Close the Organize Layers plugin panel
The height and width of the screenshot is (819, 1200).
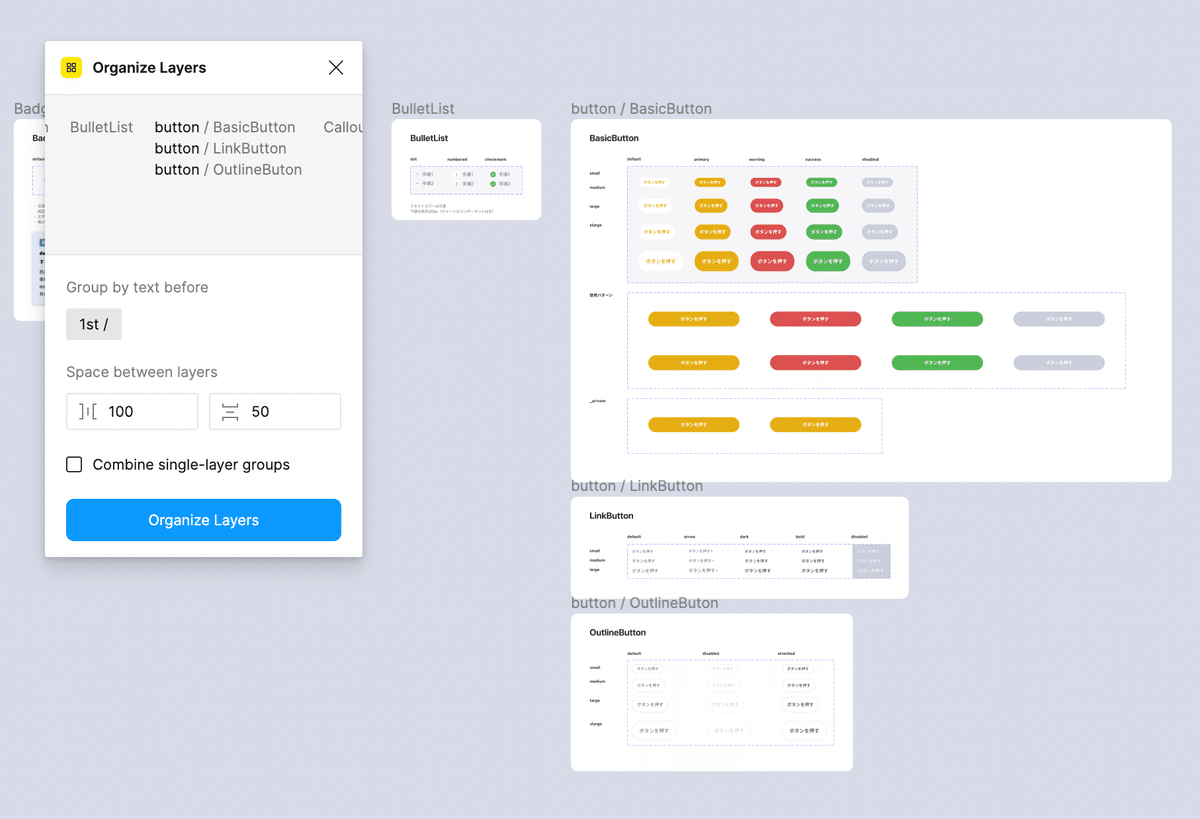coord(336,67)
